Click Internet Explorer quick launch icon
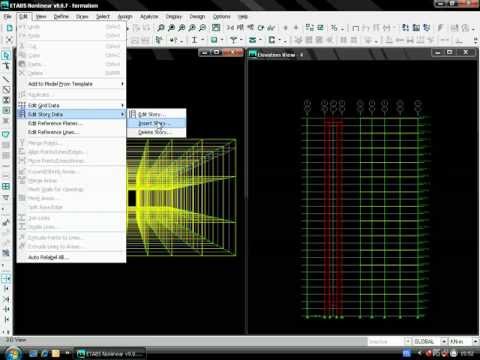 (x=44, y=354)
